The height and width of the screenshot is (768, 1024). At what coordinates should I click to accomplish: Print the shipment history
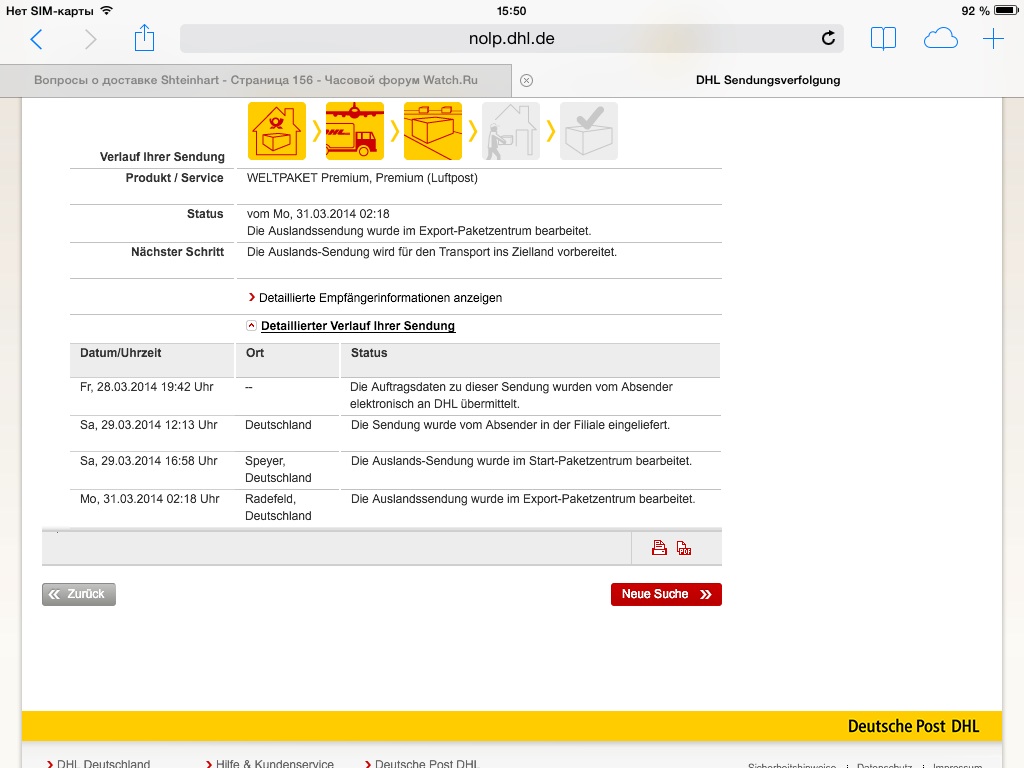(659, 548)
